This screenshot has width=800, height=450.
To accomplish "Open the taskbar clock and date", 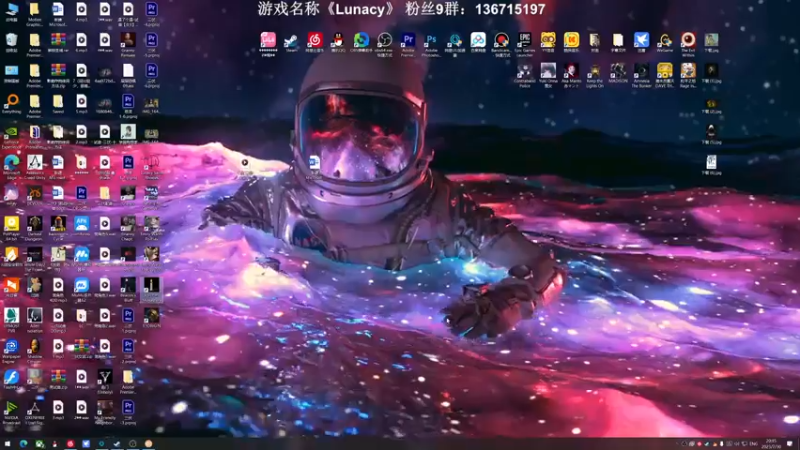I will click(x=770, y=443).
